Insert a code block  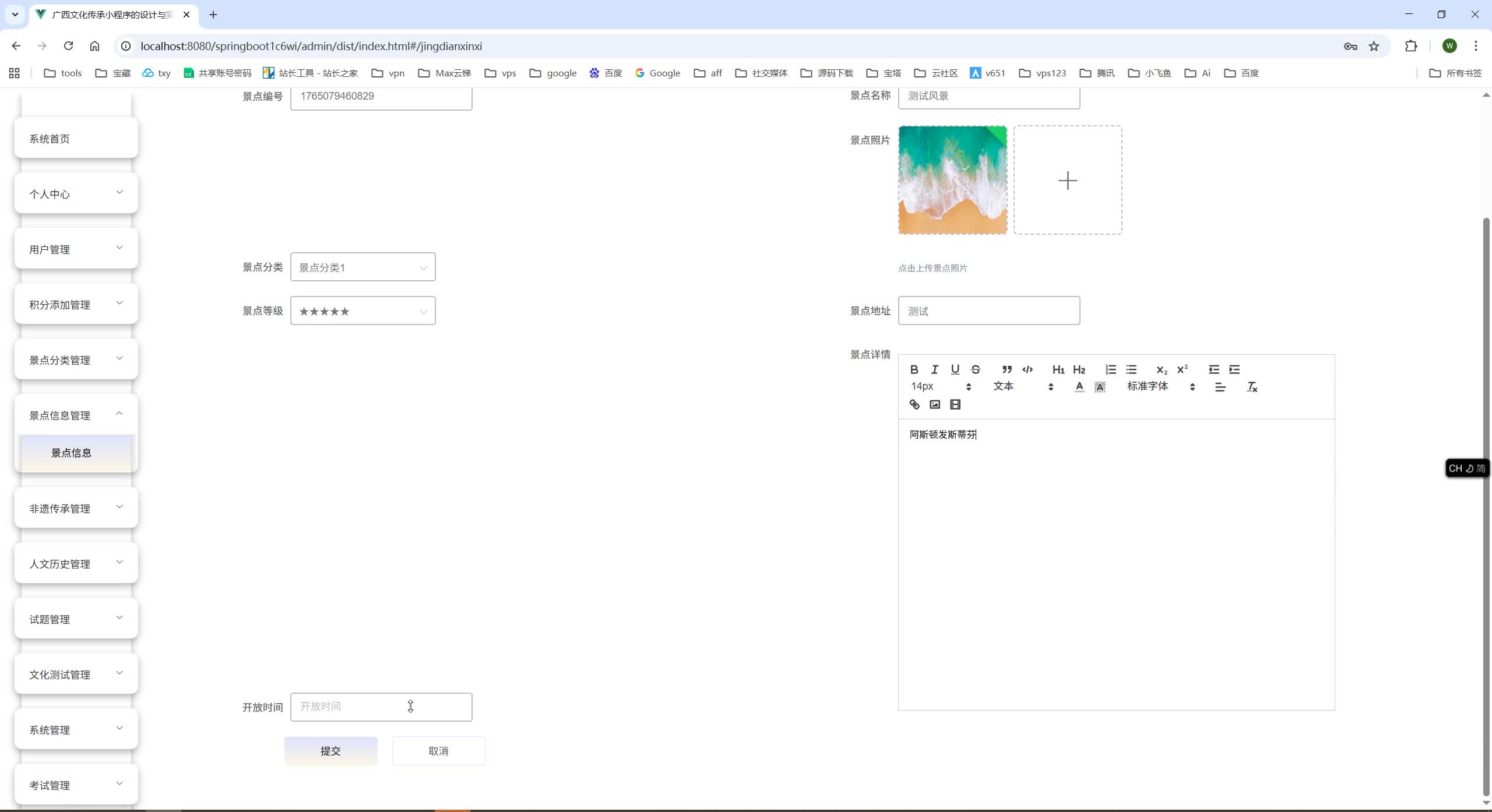pos(1027,369)
